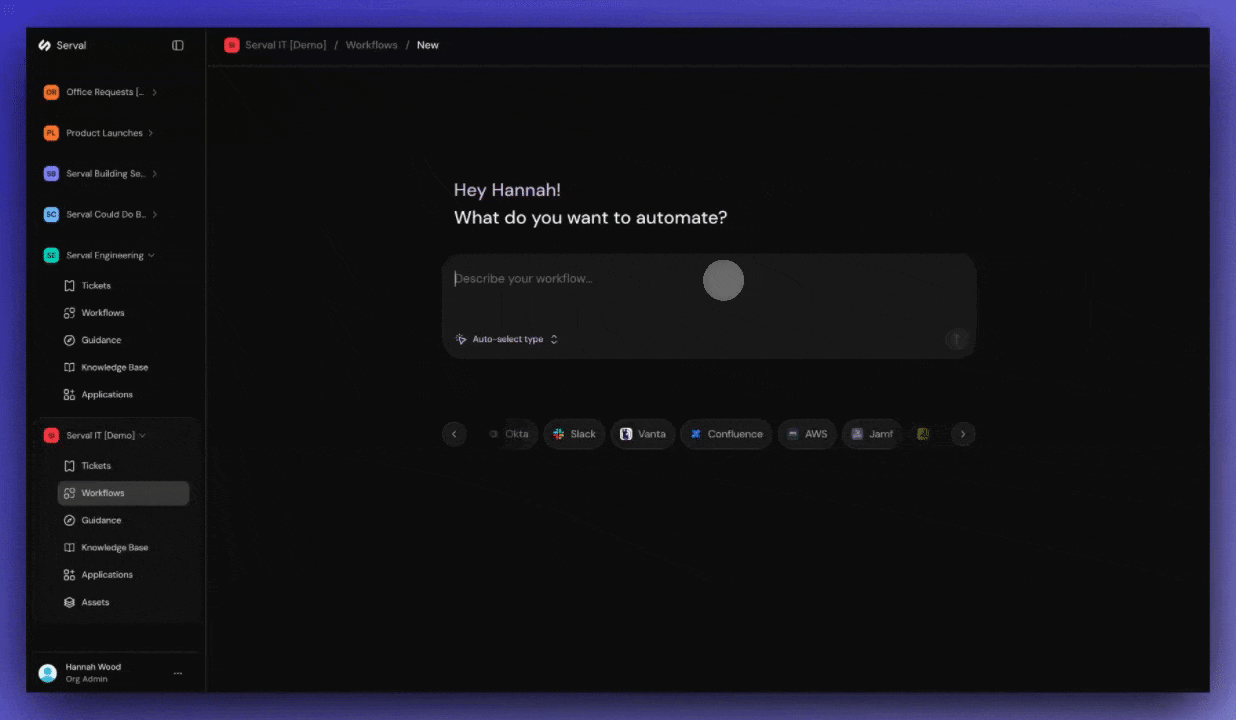Open the Serval Could Do B... workspace
Screen dimensions: 1236x720
point(106,214)
